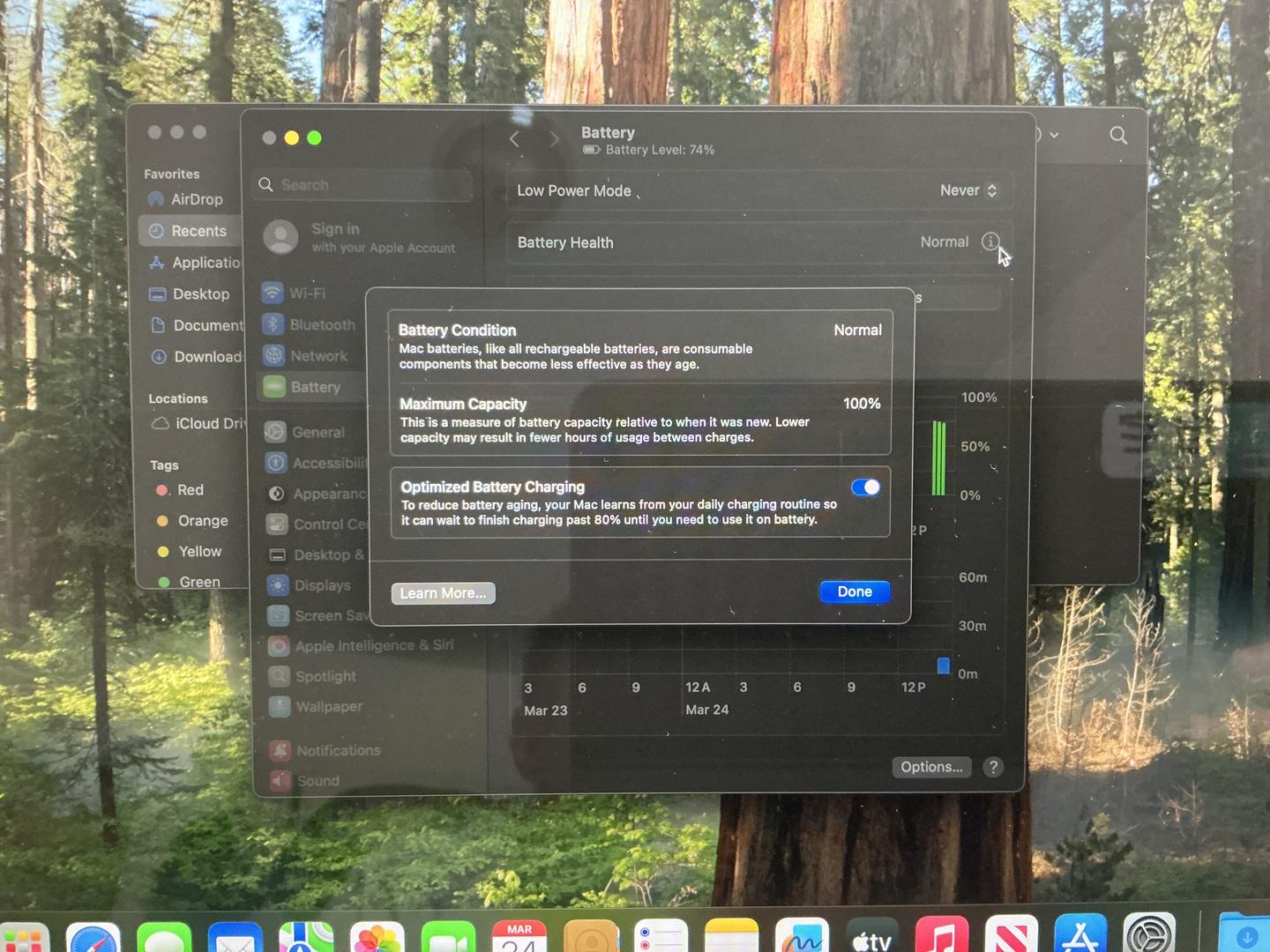This screenshot has width=1270, height=952.
Task: Open Appearance in the Settings sidebar
Action: pyautogui.click(x=315, y=494)
